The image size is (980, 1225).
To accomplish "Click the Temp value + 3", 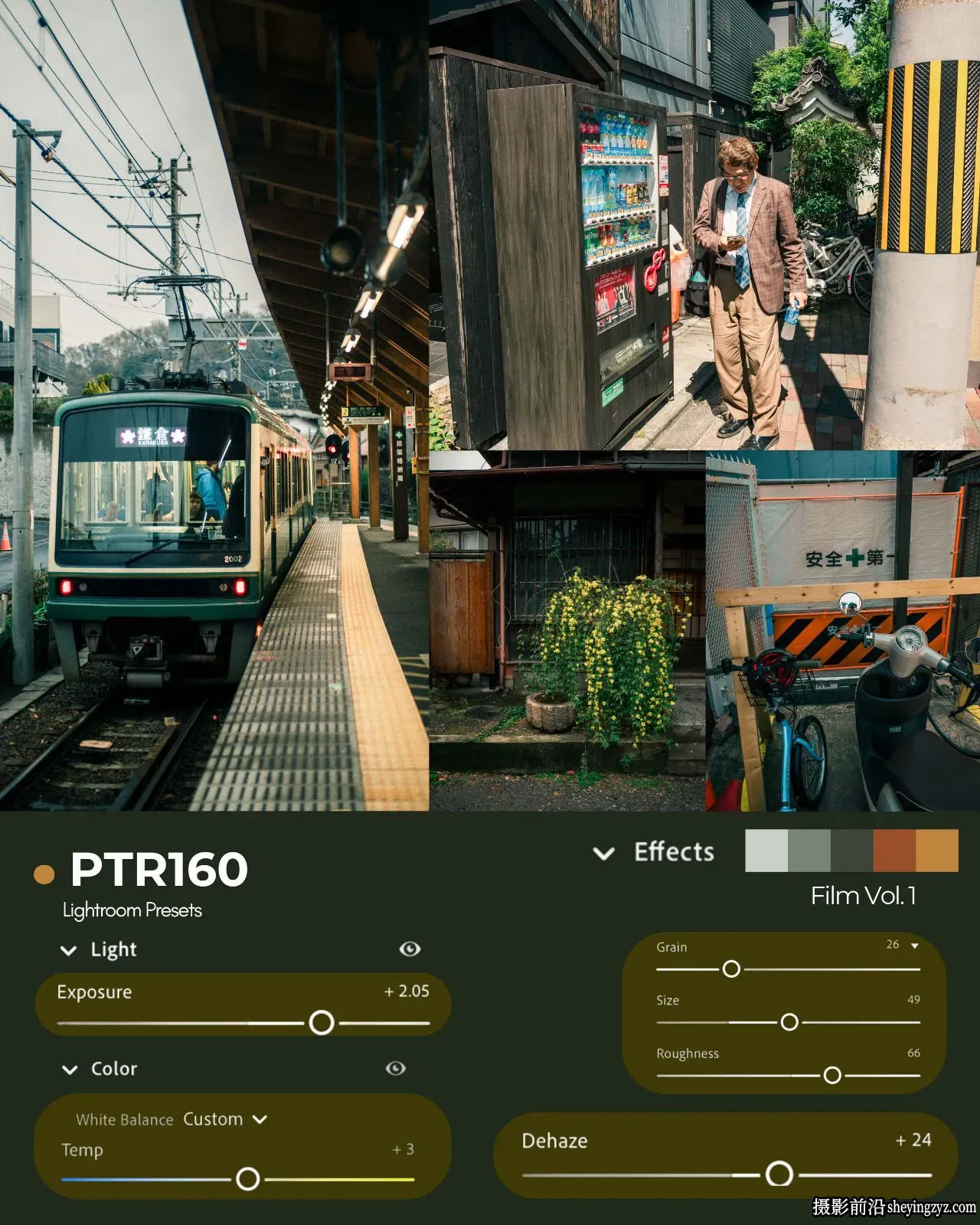I will click(403, 1149).
